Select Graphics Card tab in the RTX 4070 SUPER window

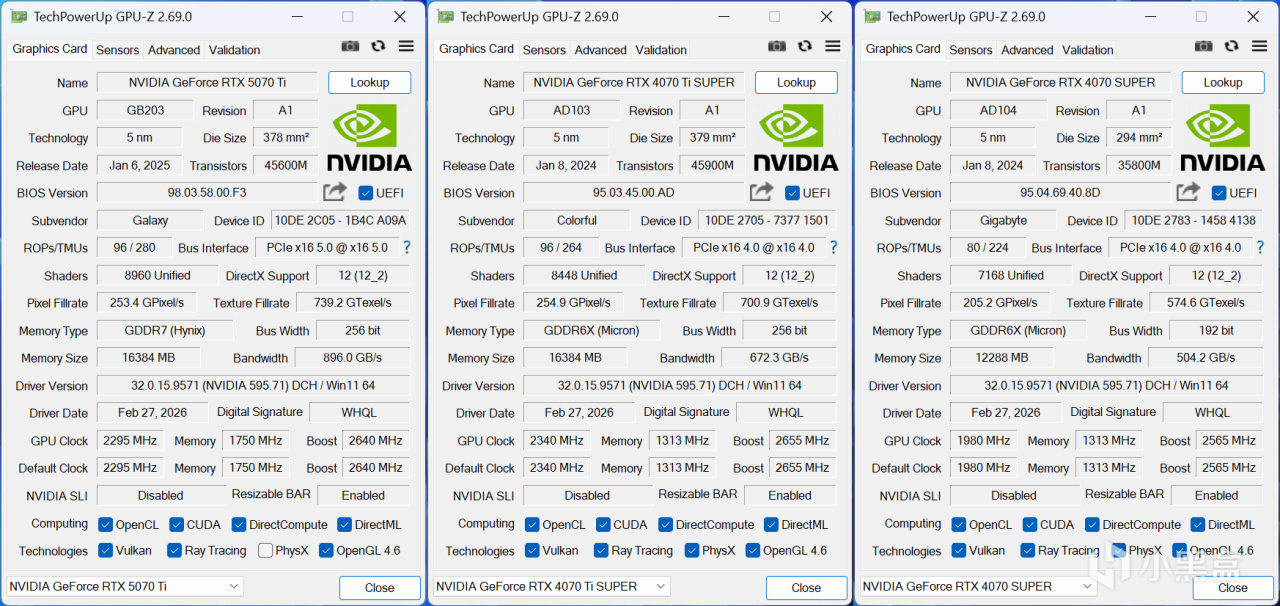pos(903,49)
